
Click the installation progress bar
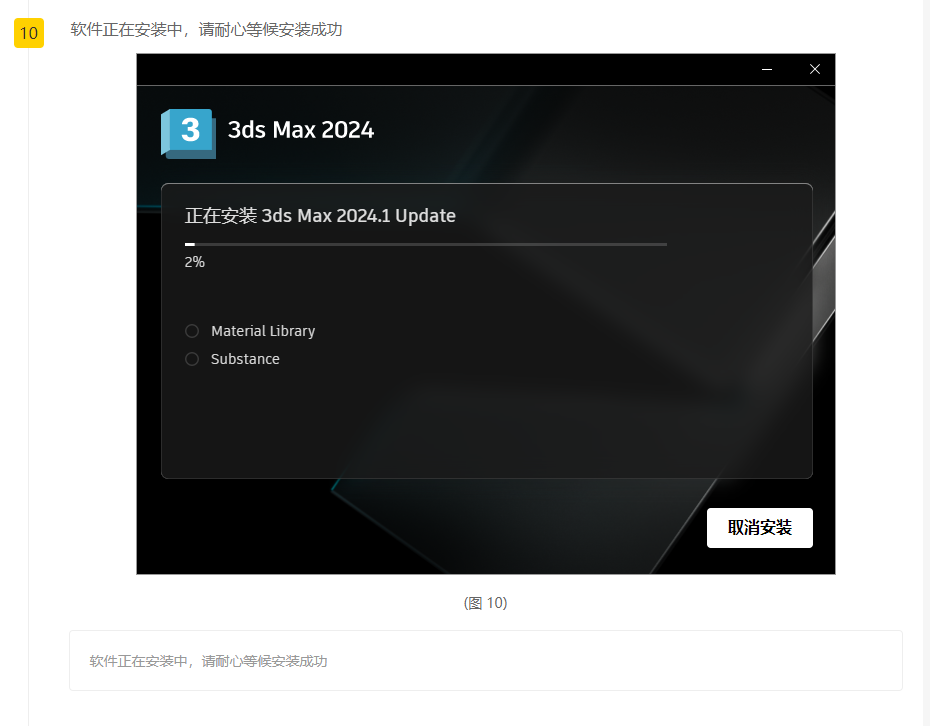click(x=426, y=244)
